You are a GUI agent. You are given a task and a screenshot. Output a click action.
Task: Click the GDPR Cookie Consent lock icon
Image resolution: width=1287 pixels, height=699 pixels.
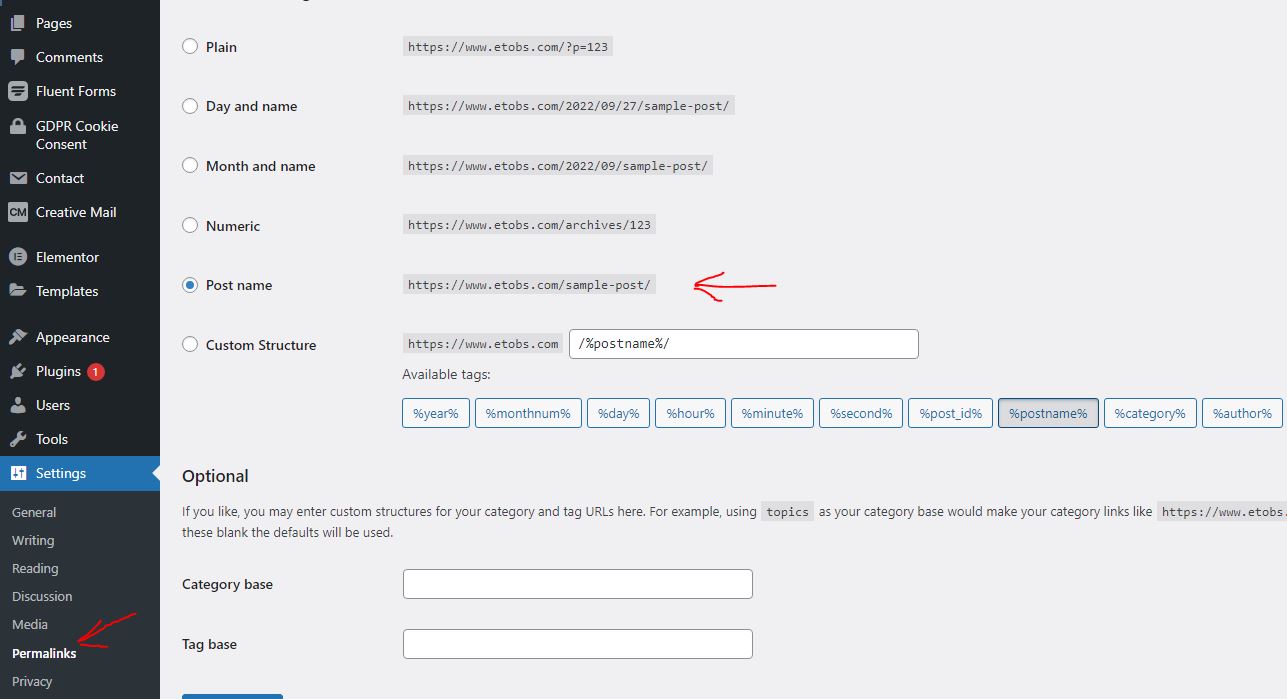click(17, 127)
